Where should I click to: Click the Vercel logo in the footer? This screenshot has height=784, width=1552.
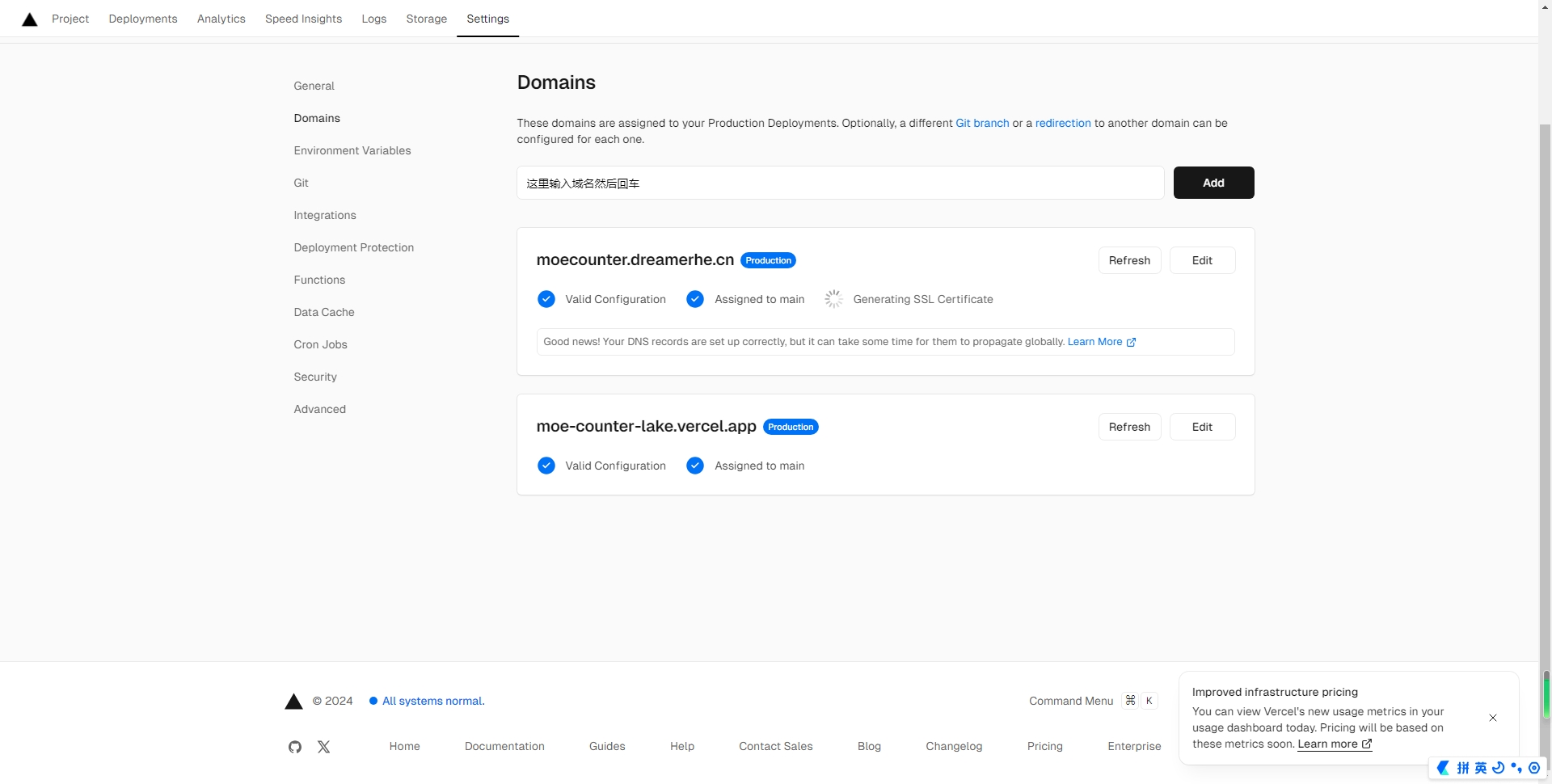293,702
